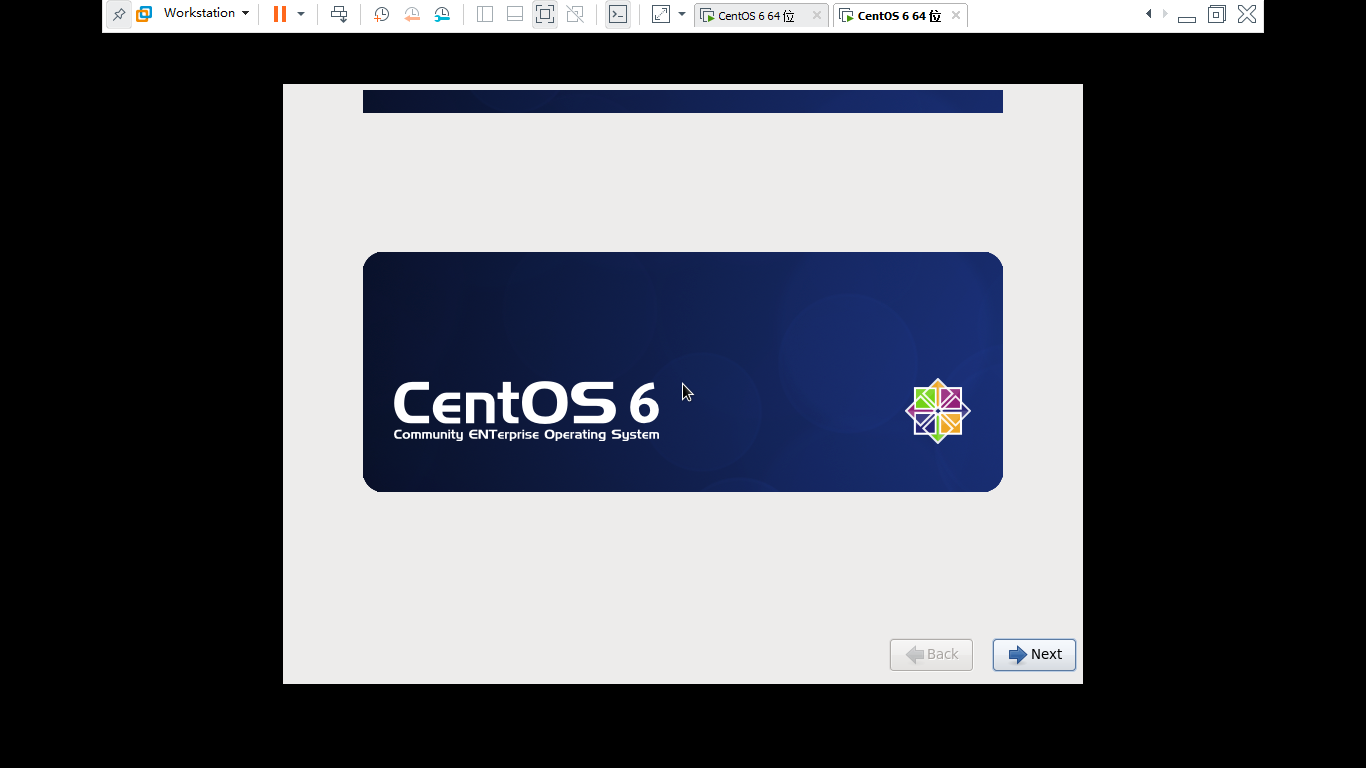The width and height of the screenshot is (1366, 768).
Task: Click the Unity mode icon
Action: coord(575,14)
